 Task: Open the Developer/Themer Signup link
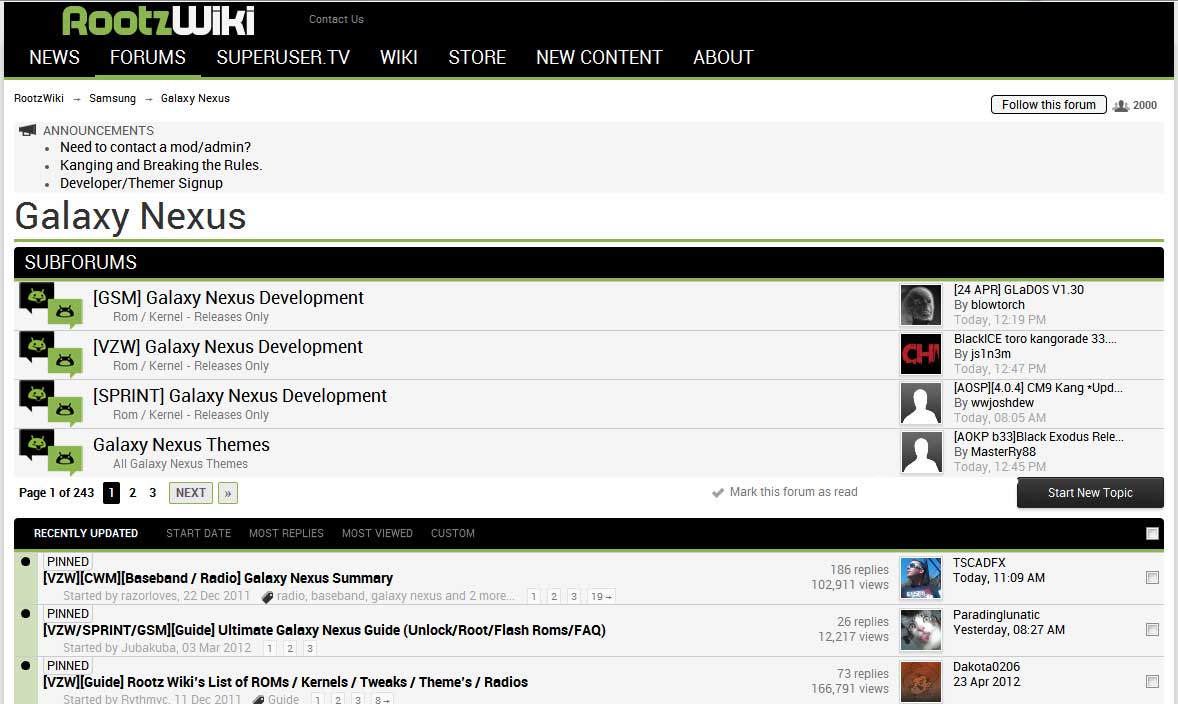[141, 183]
